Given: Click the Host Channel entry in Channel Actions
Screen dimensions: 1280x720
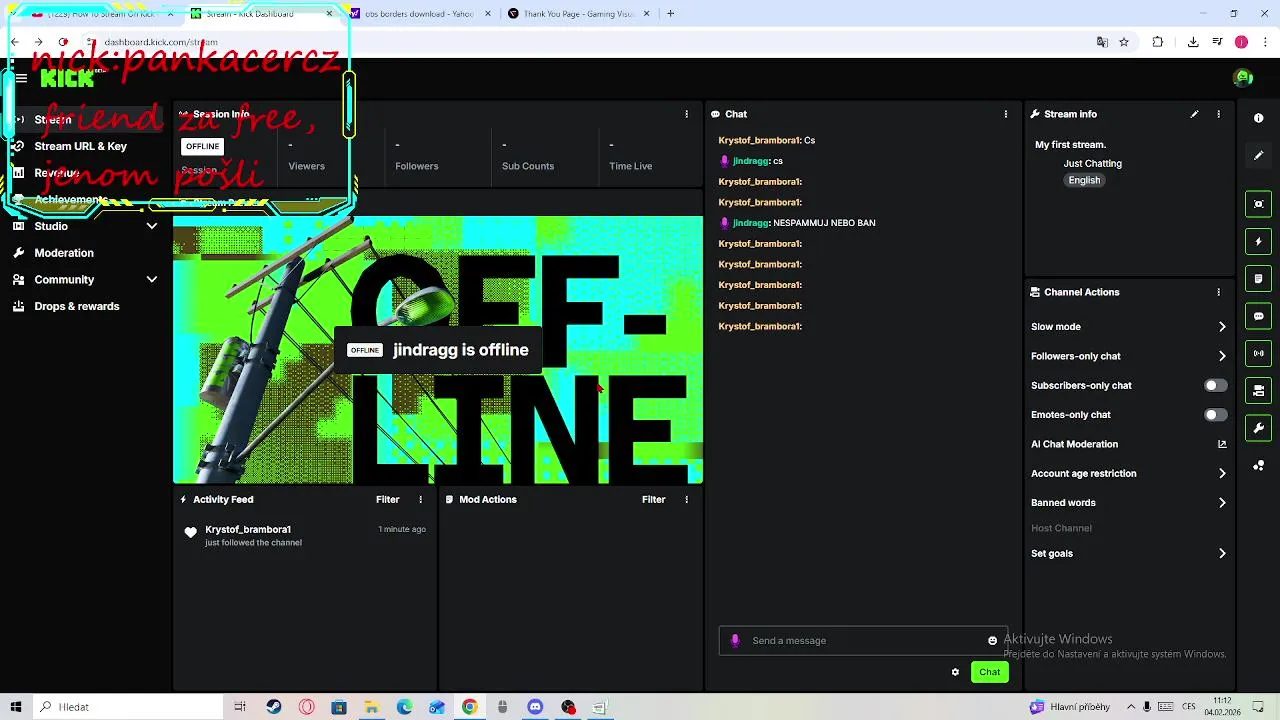Looking at the screenshot, I should pyautogui.click(x=1061, y=528).
